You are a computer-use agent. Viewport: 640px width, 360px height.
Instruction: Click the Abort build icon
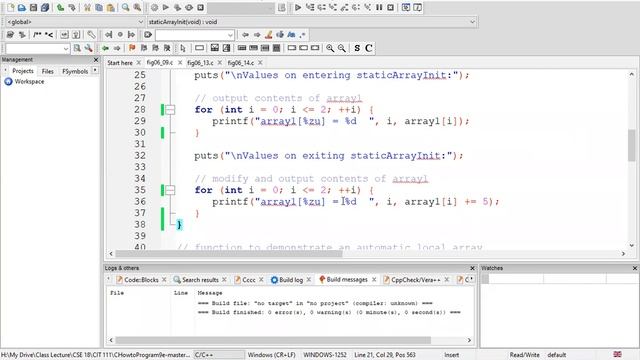pyautogui.click(x=200, y=7)
